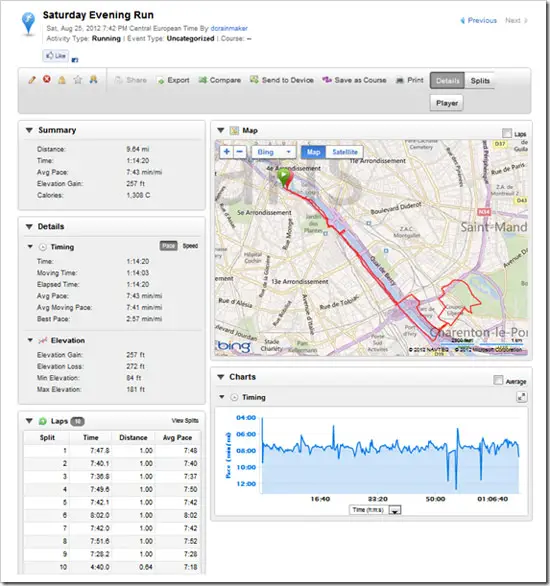Switch to the Splits tab
The image size is (550, 586).
(x=480, y=81)
